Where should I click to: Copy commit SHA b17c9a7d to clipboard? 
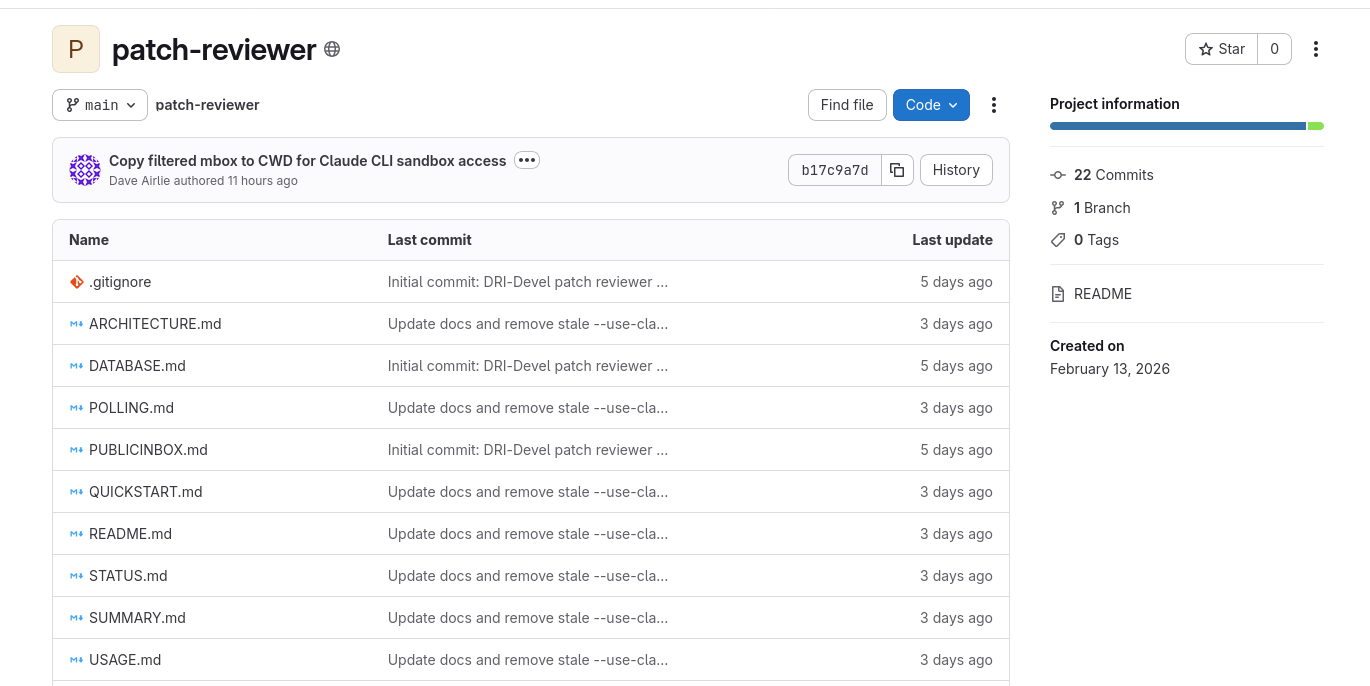(897, 170)
